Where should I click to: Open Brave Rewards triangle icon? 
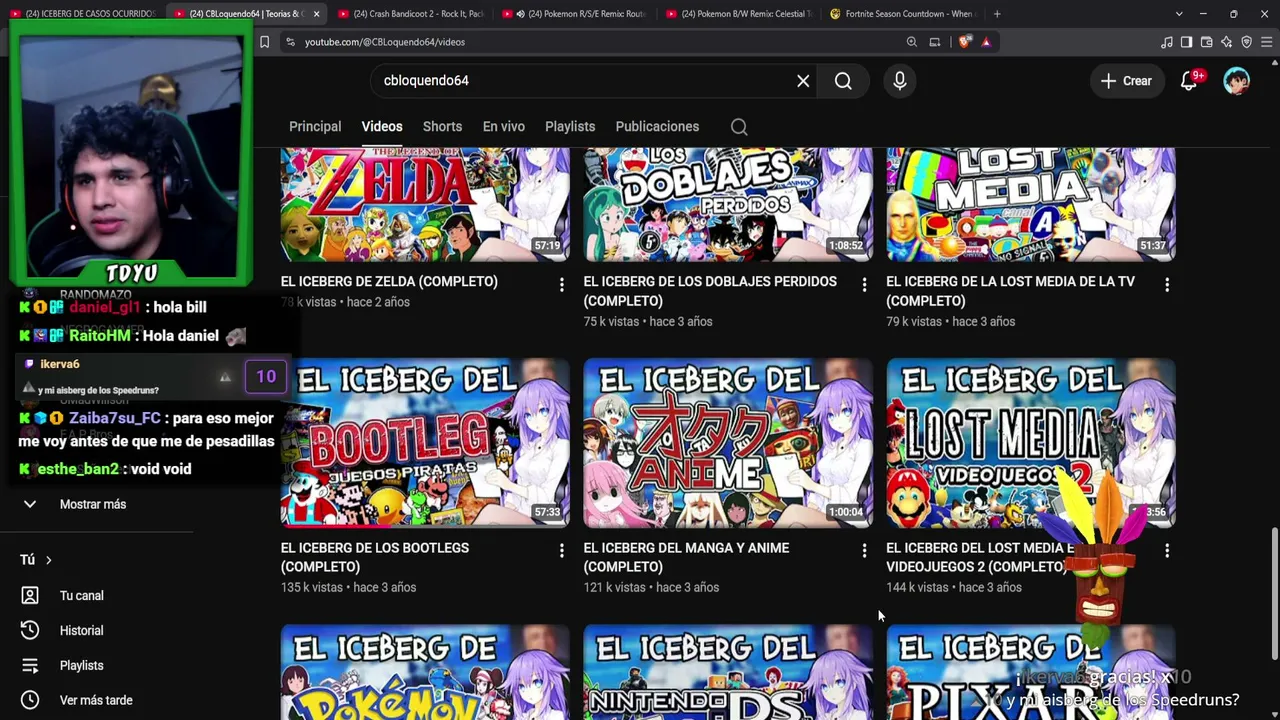986,42
